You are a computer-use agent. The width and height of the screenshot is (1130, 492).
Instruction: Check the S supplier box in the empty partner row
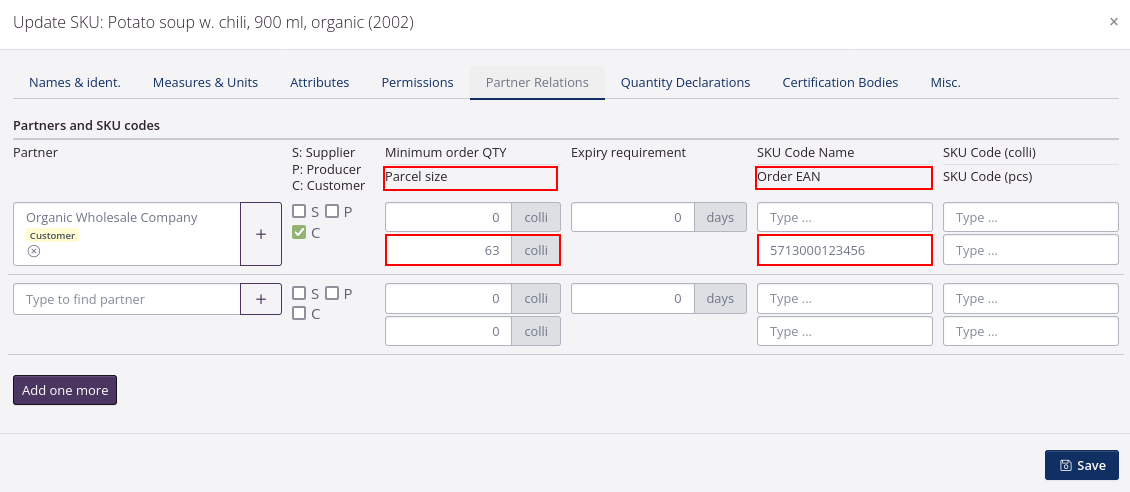tap(298, 293)
